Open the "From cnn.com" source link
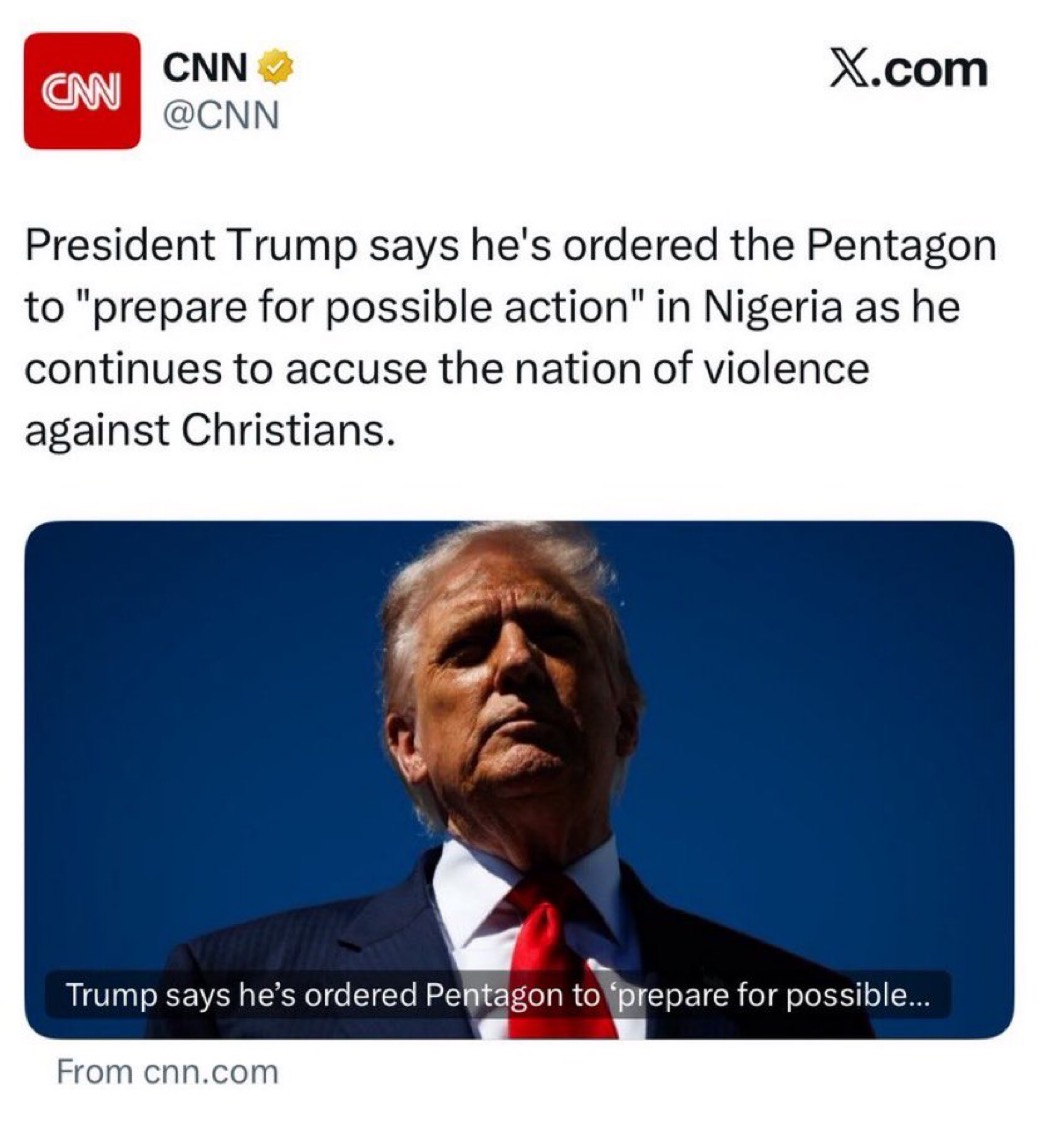The height and width of the screenshot is (1130, 1038). 167,1073
